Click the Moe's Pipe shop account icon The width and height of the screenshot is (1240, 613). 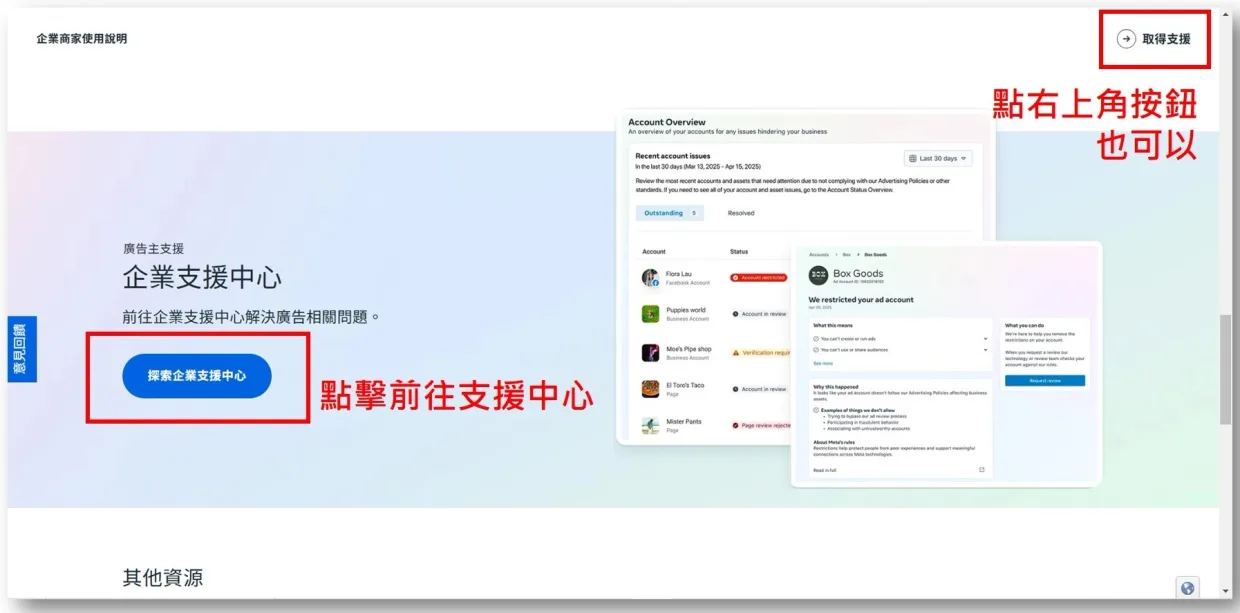[650, 352]
